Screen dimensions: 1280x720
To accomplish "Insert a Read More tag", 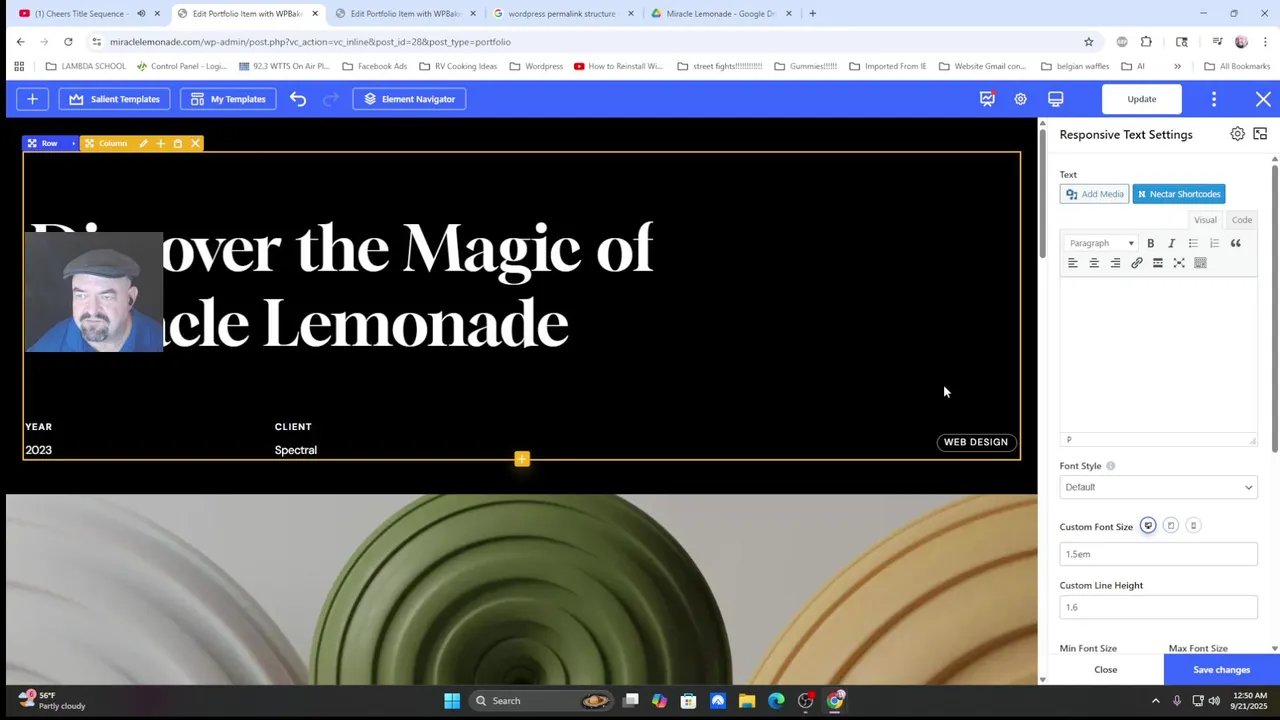I will point(1158,263).
